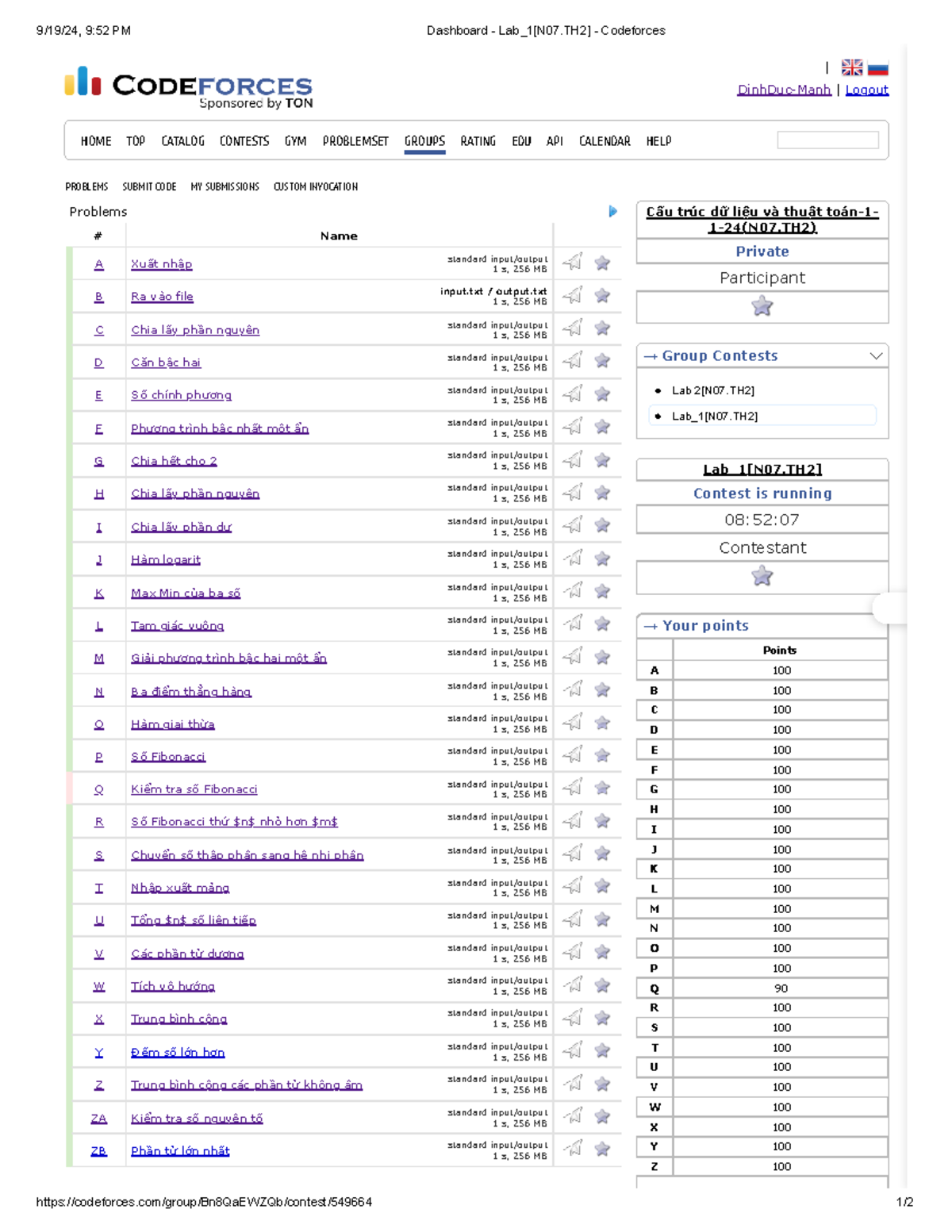Click submit icon for Kiểm tra số nguyên tố
The image size is (952, 1232).
pyautogui.click(x=572, y=1116)
